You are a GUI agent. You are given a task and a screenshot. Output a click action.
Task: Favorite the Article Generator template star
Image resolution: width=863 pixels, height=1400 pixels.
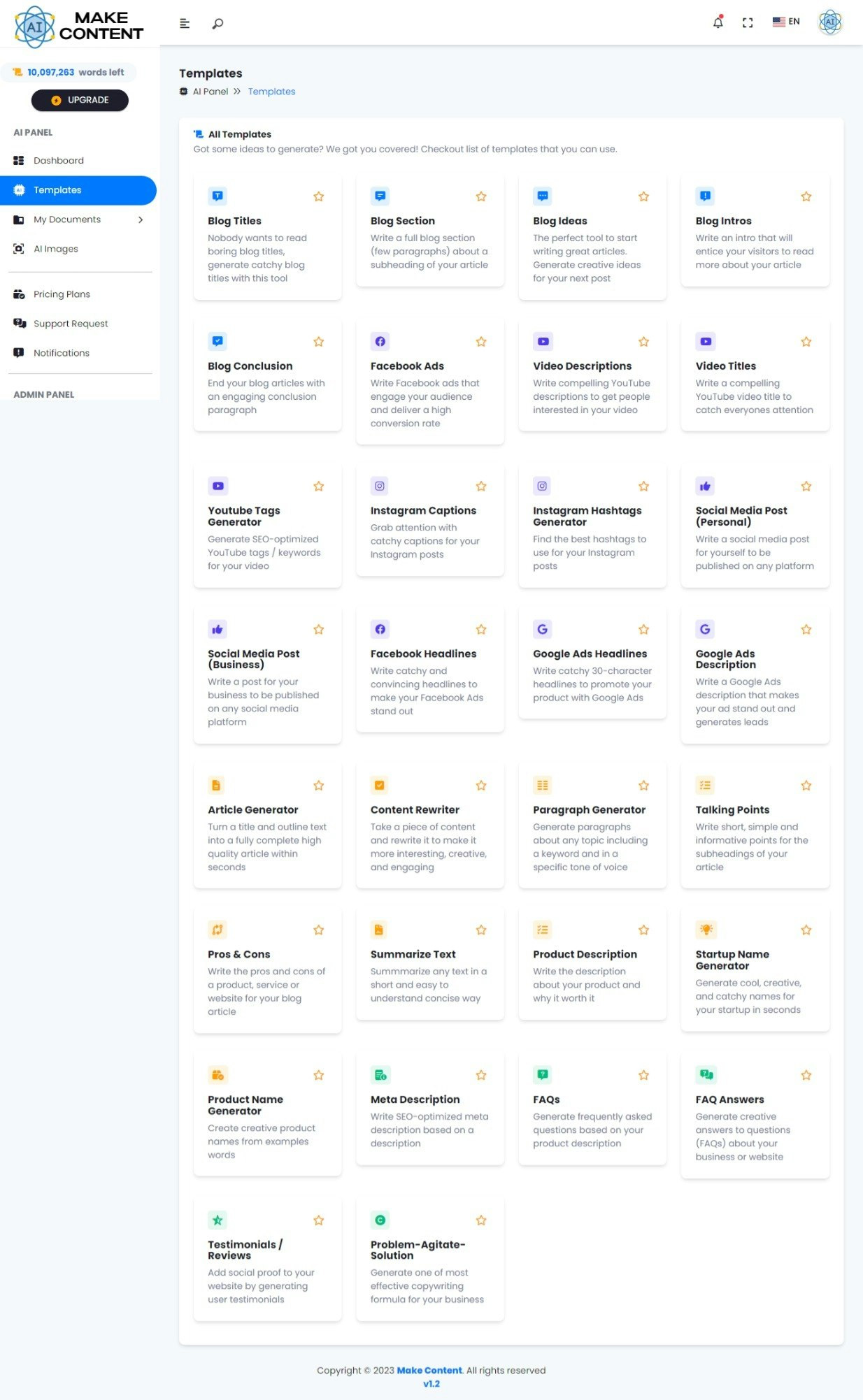point(319,786)
